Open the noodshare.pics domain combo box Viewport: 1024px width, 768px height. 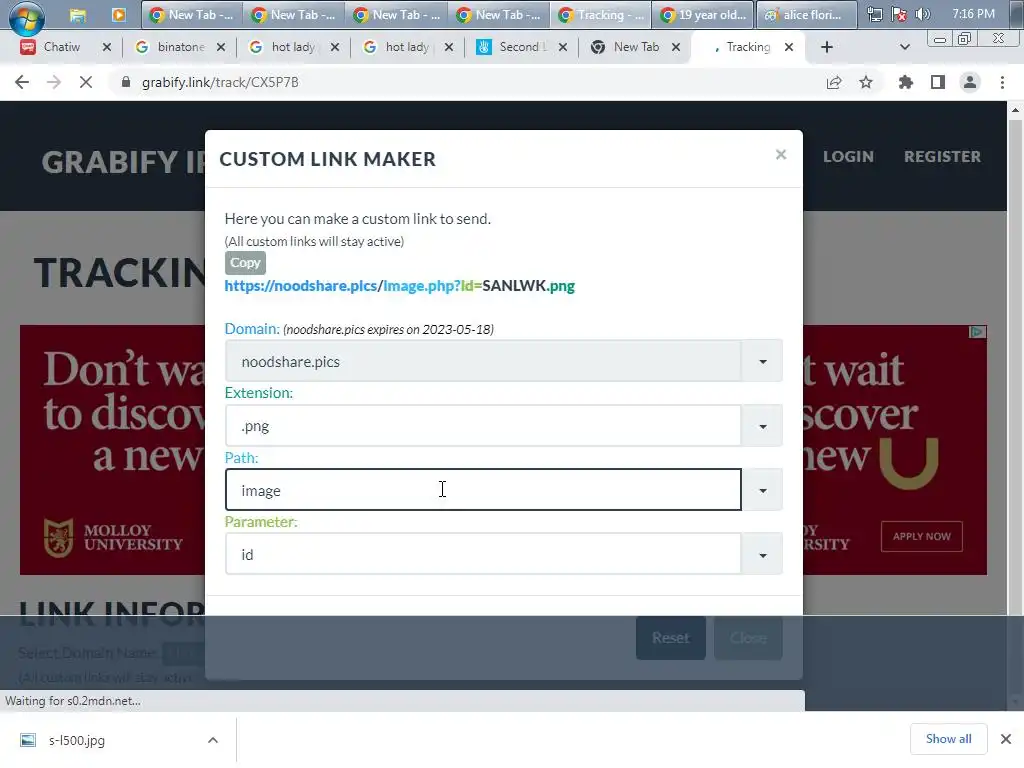(483, 361)
